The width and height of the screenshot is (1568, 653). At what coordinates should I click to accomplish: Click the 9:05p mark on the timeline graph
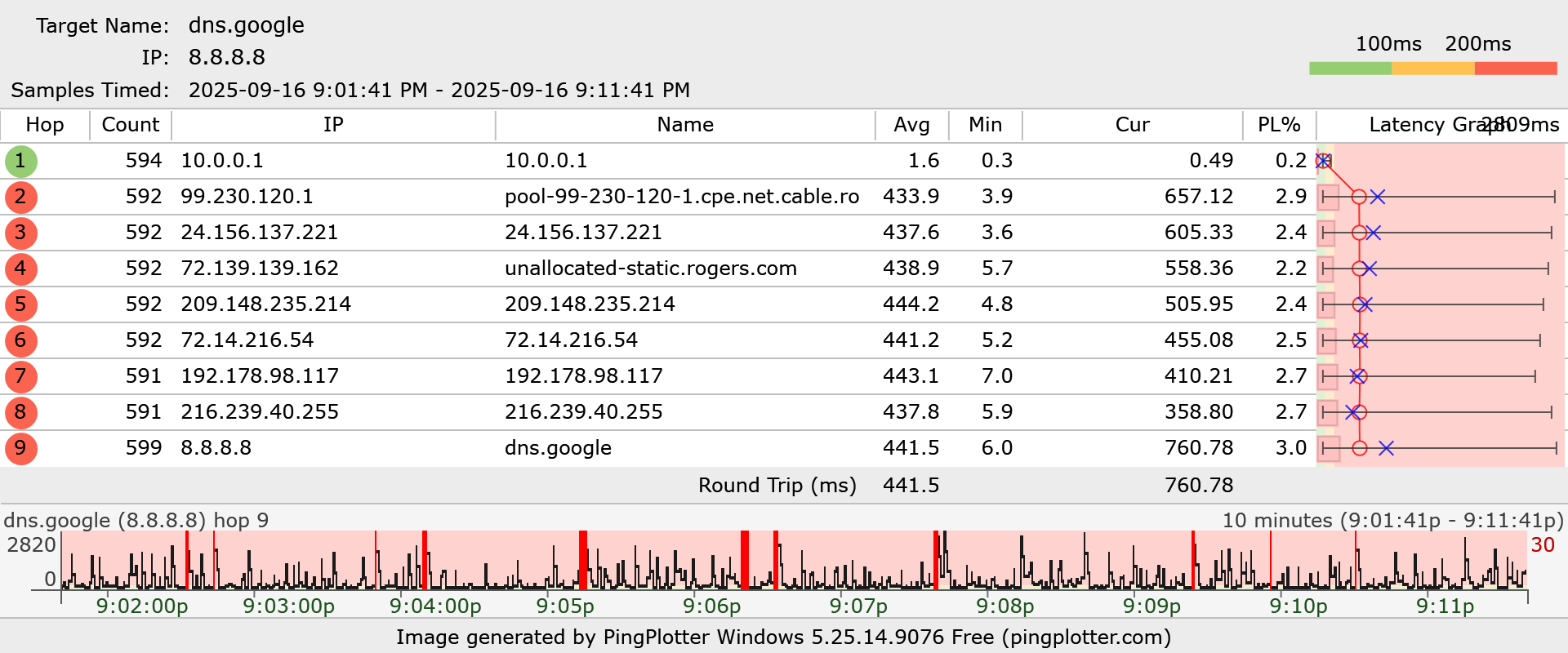point(565,606)
